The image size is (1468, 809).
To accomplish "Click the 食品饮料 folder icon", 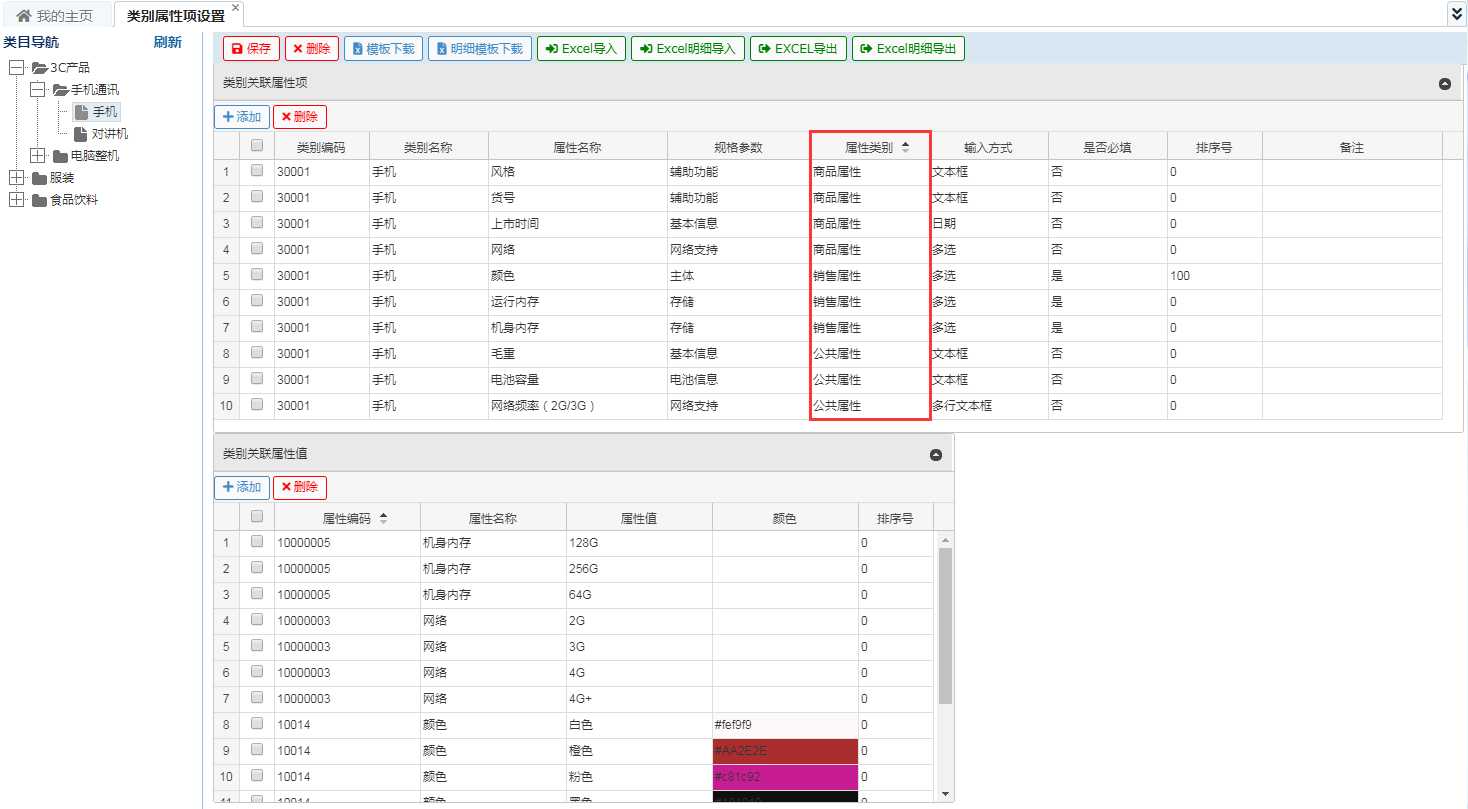I will [39, 200].
